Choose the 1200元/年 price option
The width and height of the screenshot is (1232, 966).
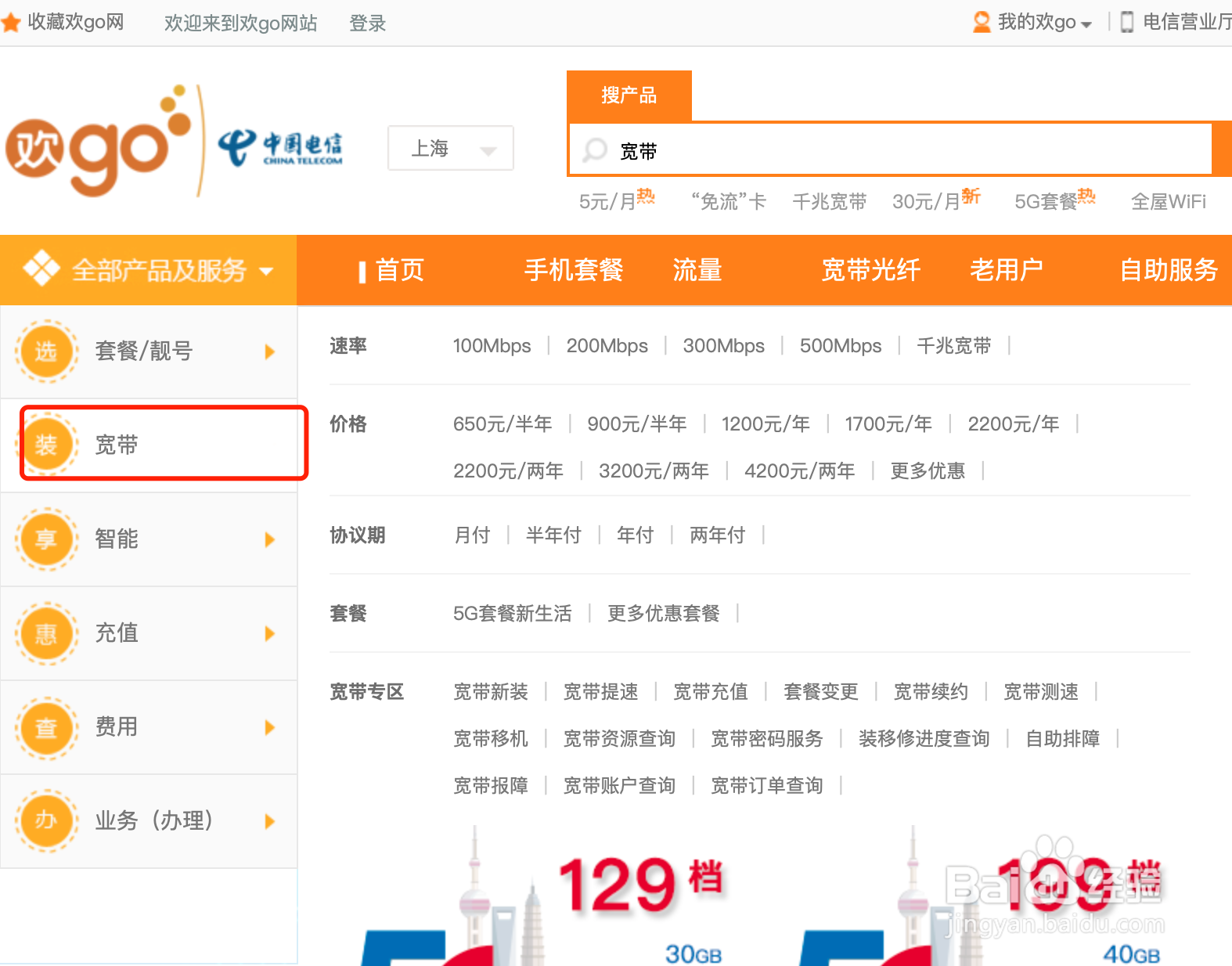pyautogui.click(x=765, y=424)
